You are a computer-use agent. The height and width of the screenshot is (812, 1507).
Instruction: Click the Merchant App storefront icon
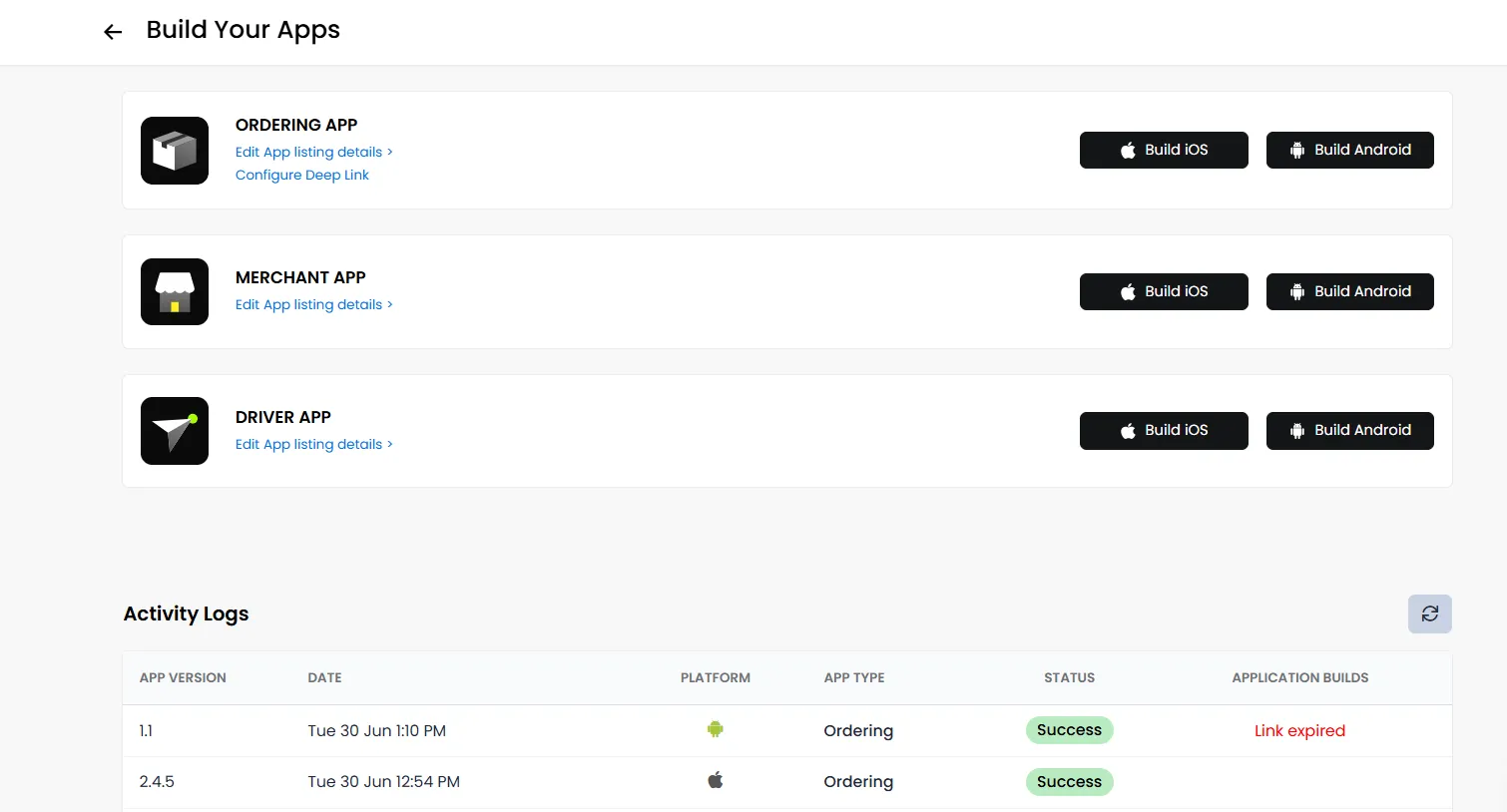pyautogui.click(x=175, y=291)
